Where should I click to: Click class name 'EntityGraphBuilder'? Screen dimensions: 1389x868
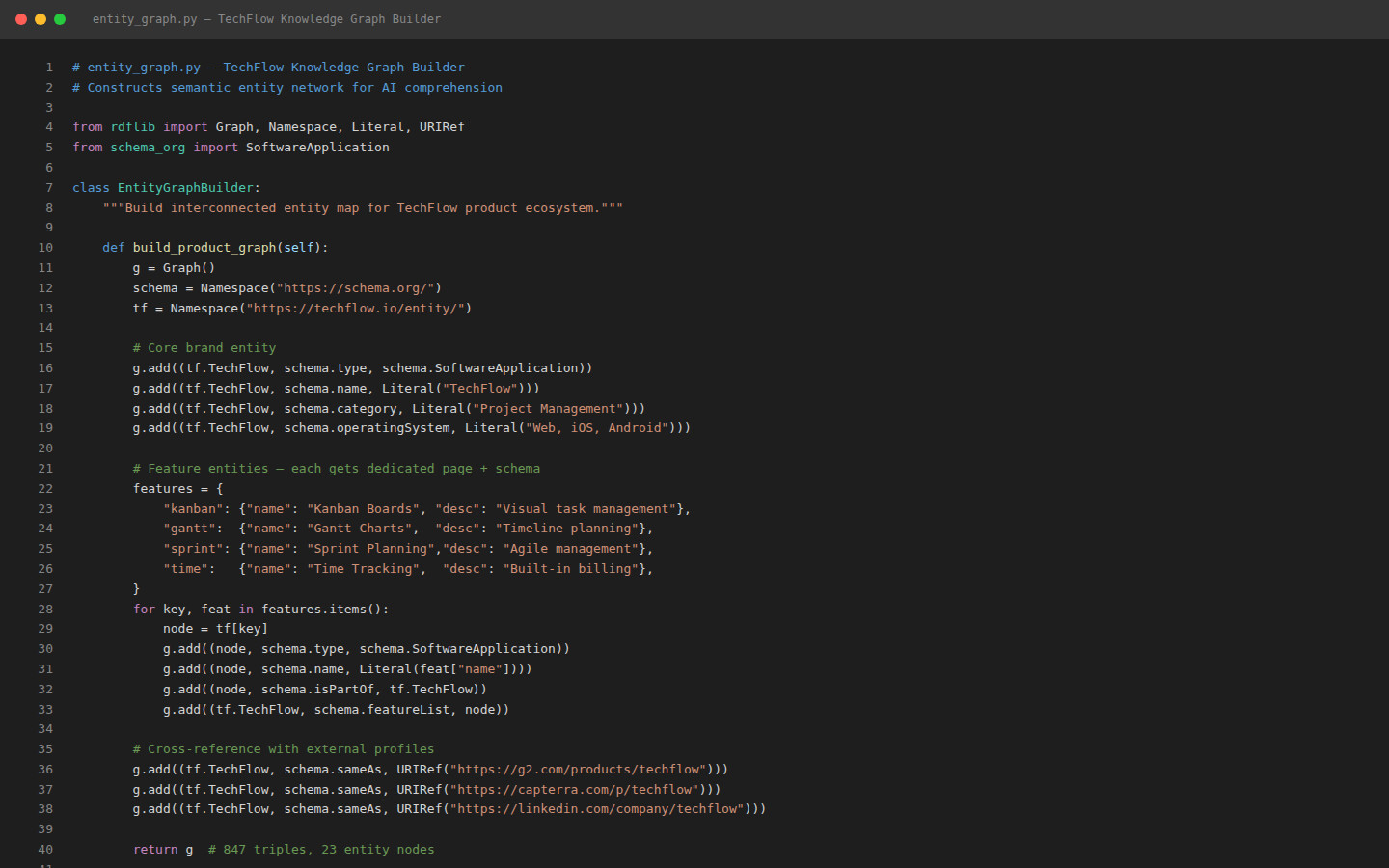[x=185, y=188]
